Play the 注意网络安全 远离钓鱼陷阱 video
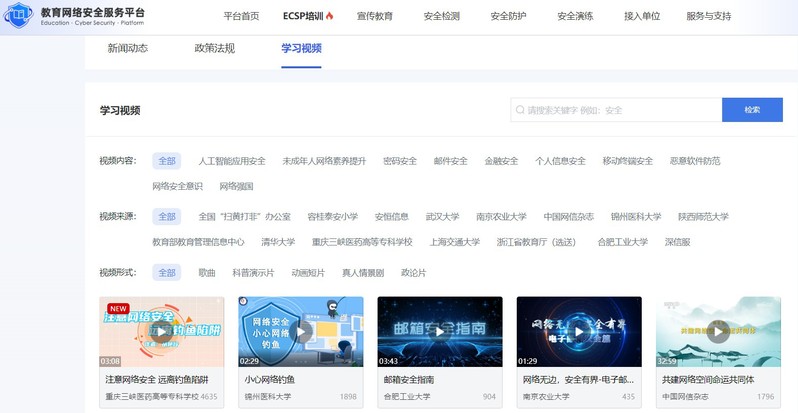The height and width of the screenshot is (413, 798). [161, 331]
